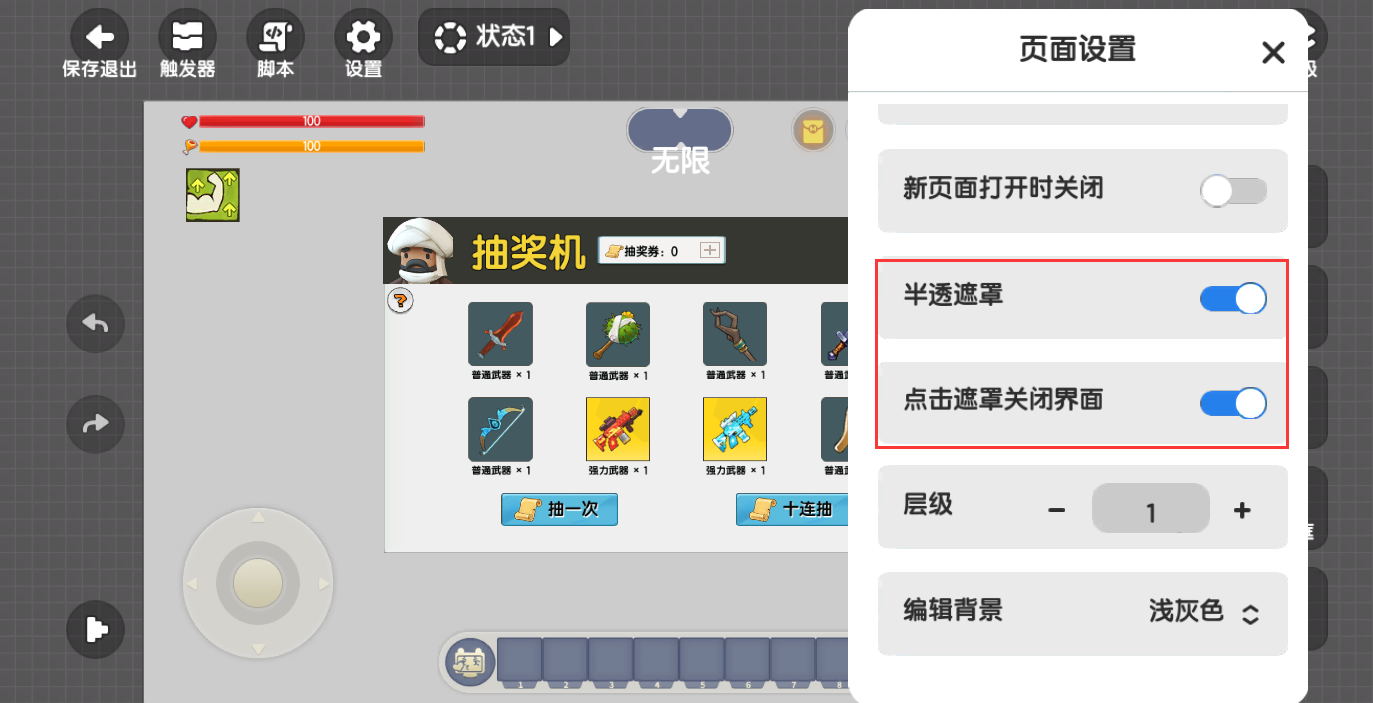Open the 编辑背景 浅灰色 dropdown
The height and width of the screenshot is (703, 1373).
[1204, 612]
